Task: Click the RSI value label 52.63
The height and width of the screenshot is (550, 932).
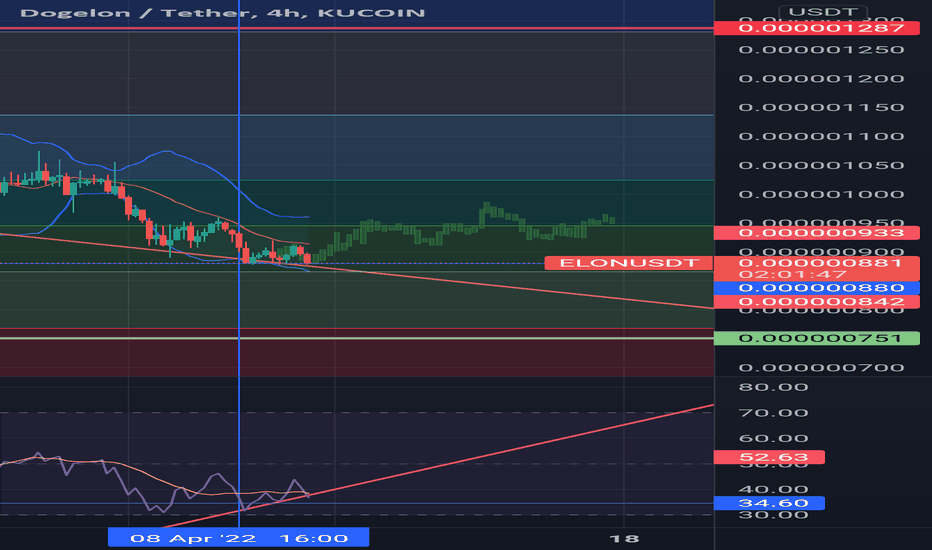Action: point(769,457)
